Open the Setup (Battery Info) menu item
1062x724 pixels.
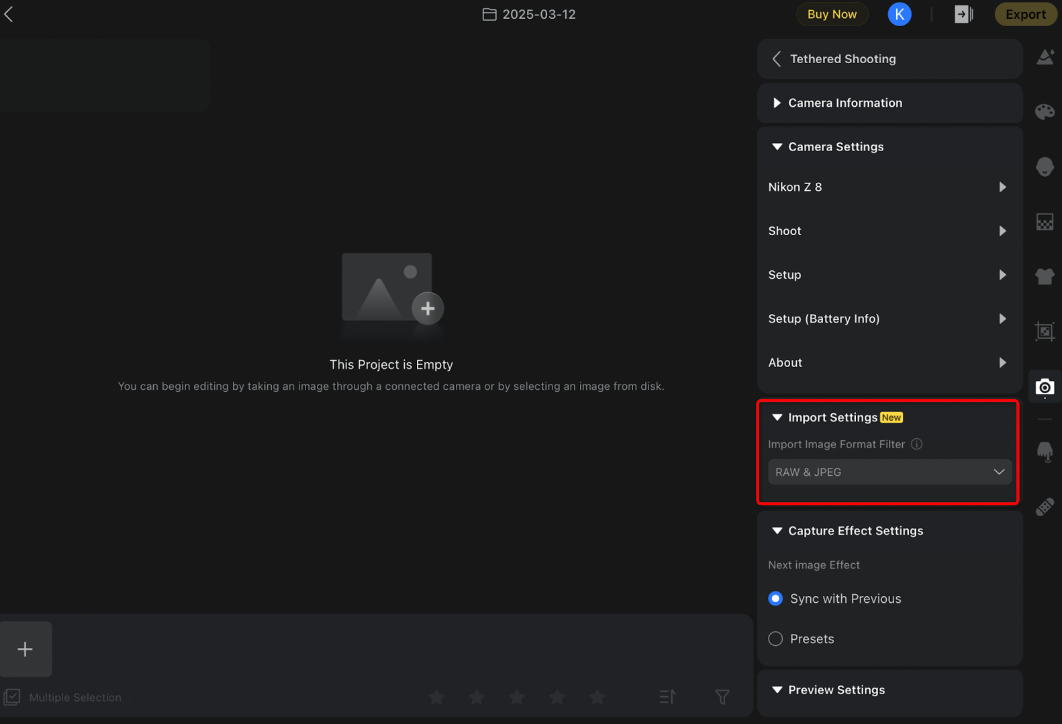click(888, 319)
